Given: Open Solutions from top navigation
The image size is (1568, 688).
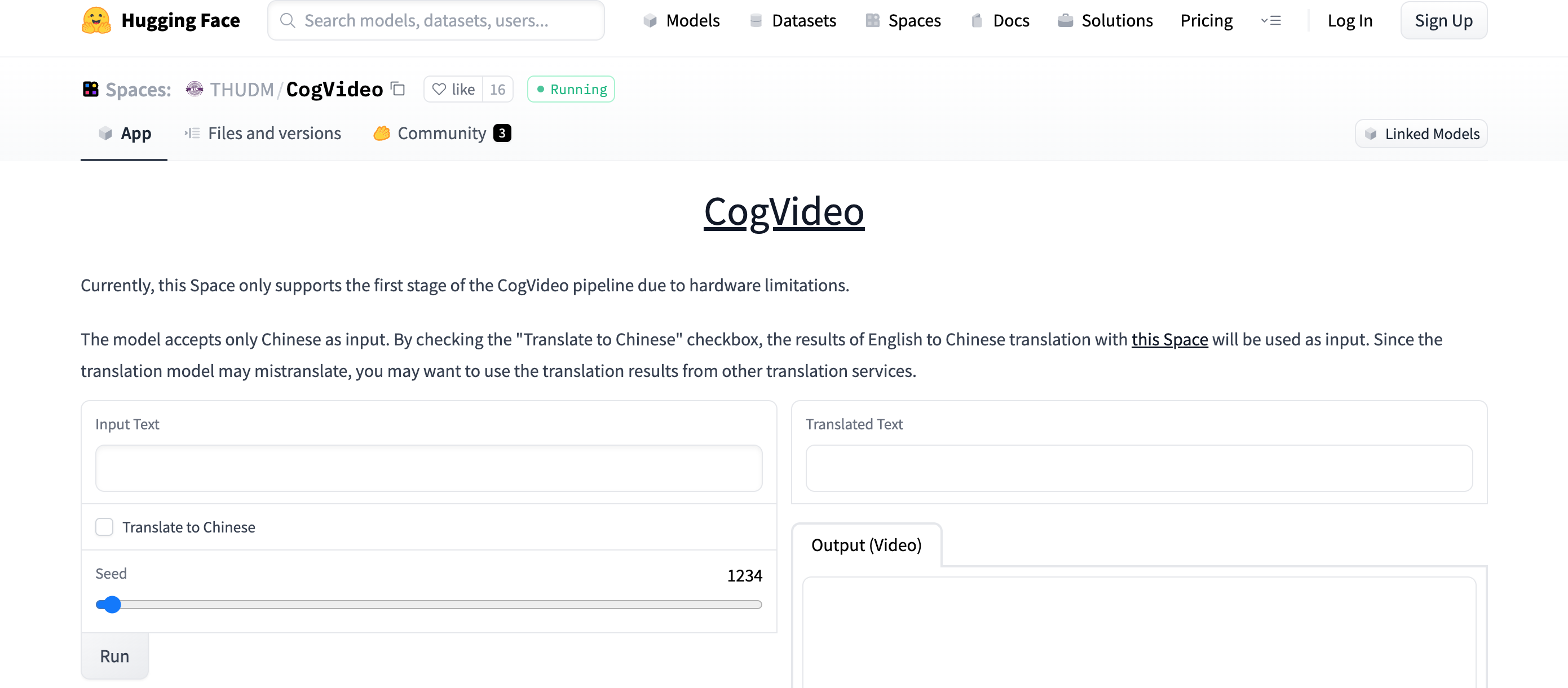Looking at the screenshot, I should click(x=1105, y=21).
